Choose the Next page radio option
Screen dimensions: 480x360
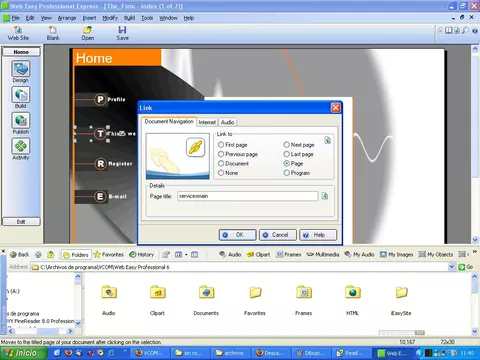point(286,145)
